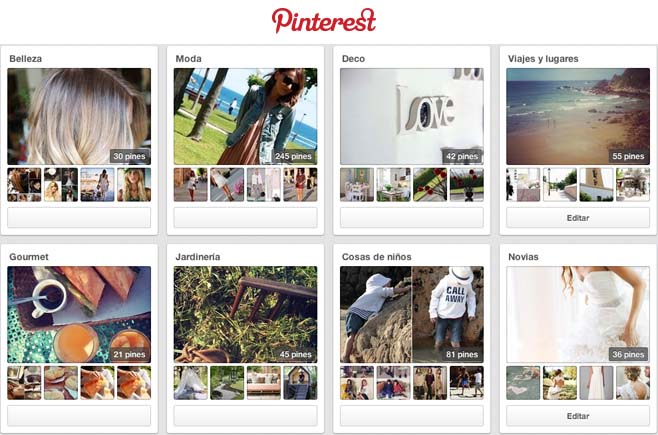The image size is (658, 435).
Task: Click Editar under Viajes y lugares
Action: pyautogui.click(x=578, y=218)
